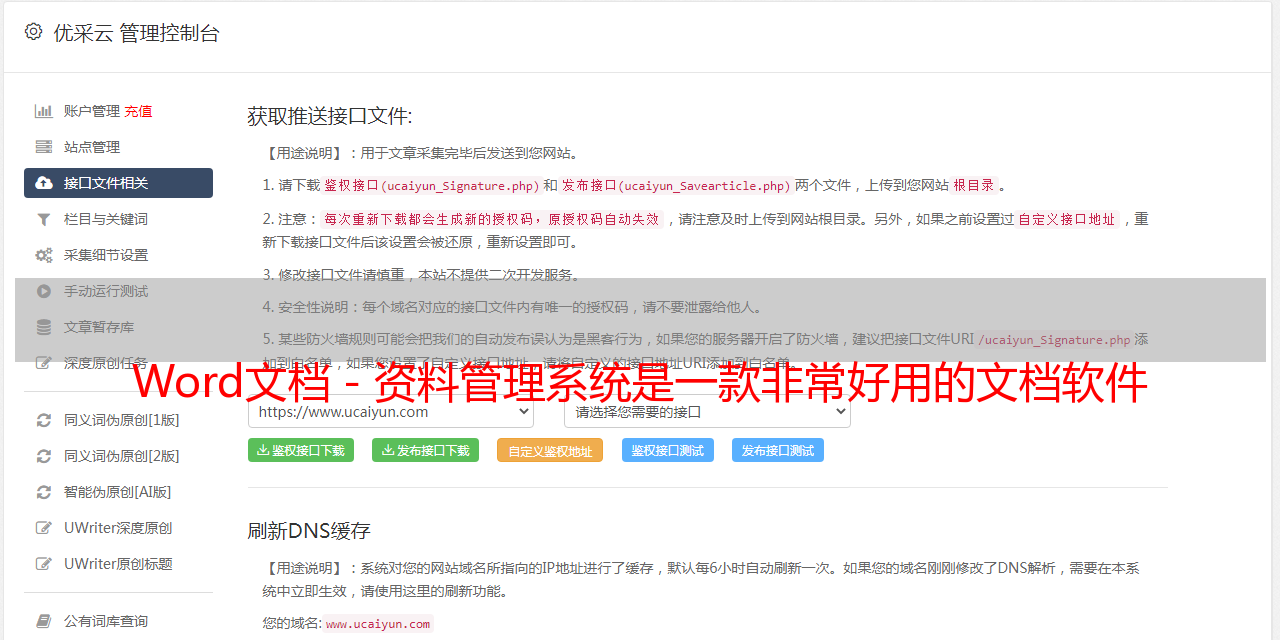Image resolution: width=1280 pixels, height=640 pixels.
Task: Click the orange 自定义鉴权地址 button
Action: [x=550, y=450]
